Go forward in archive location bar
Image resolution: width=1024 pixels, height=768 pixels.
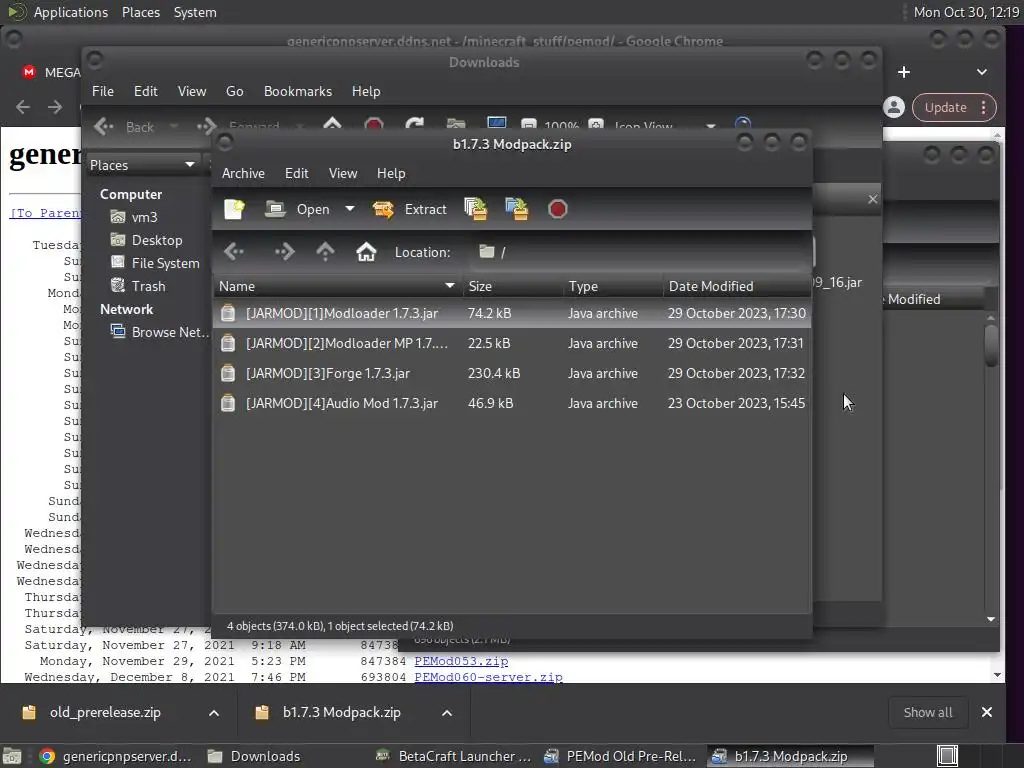tap(284, 251)
